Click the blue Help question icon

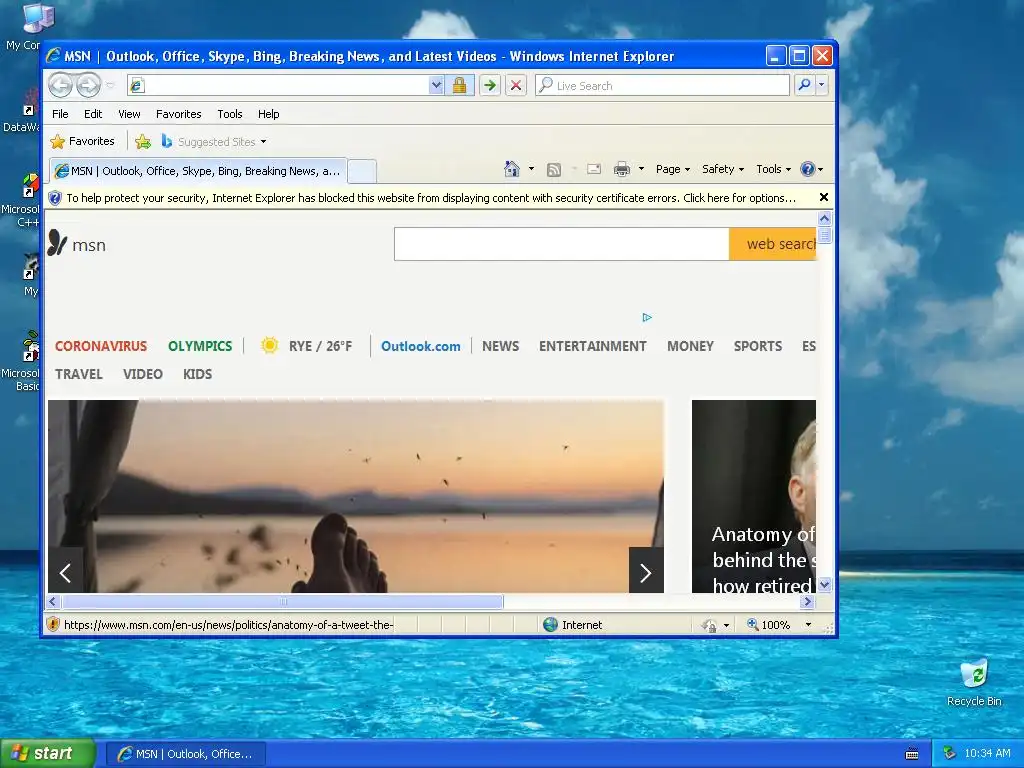(808, 169)
